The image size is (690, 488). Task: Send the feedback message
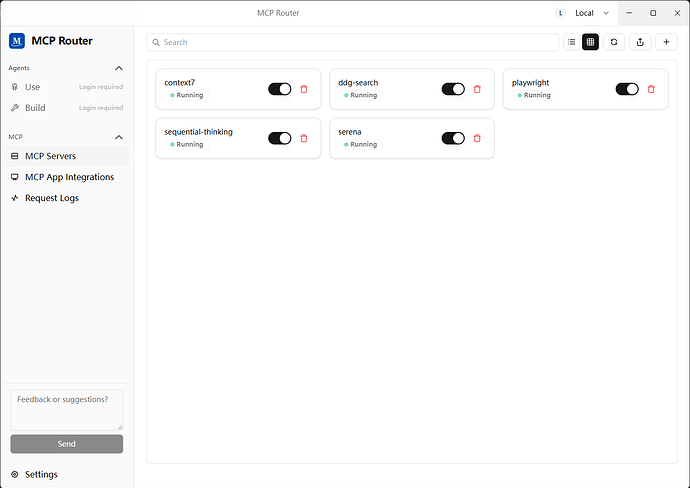67,444
